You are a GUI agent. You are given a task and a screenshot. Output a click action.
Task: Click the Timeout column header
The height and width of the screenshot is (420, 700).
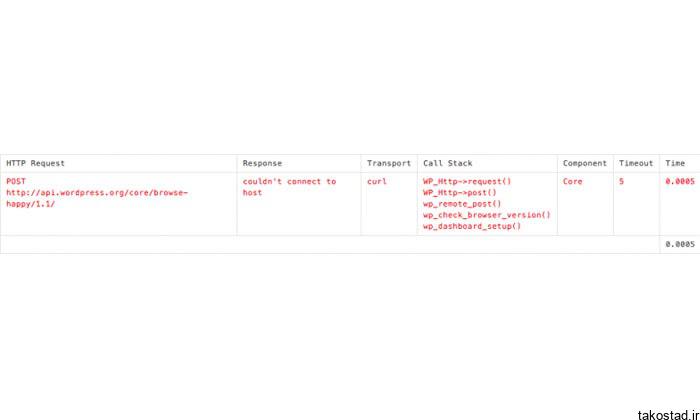pyautogui.click(x=636, y=163)
